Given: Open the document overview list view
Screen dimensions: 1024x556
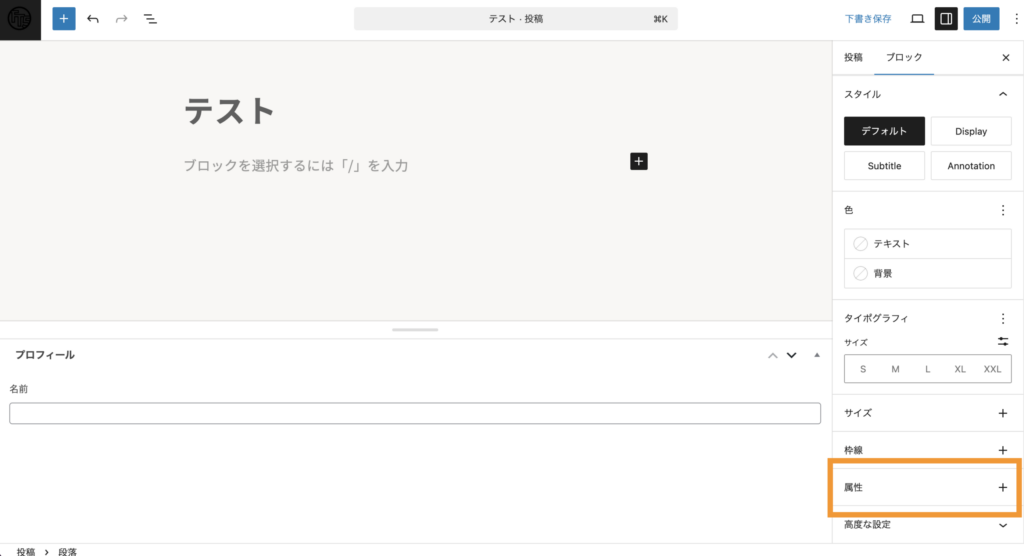Looking at the screenshot, I should (x=150, y=19).
